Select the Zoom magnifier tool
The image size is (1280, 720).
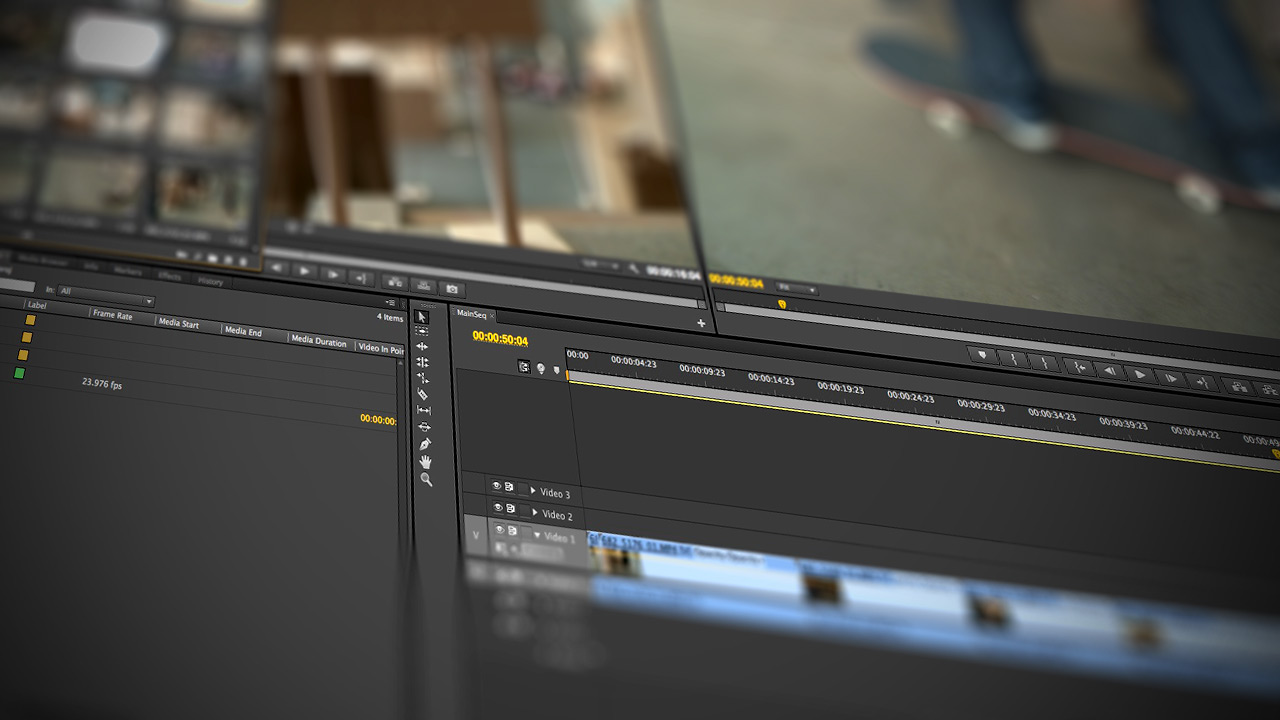point(426,479)
